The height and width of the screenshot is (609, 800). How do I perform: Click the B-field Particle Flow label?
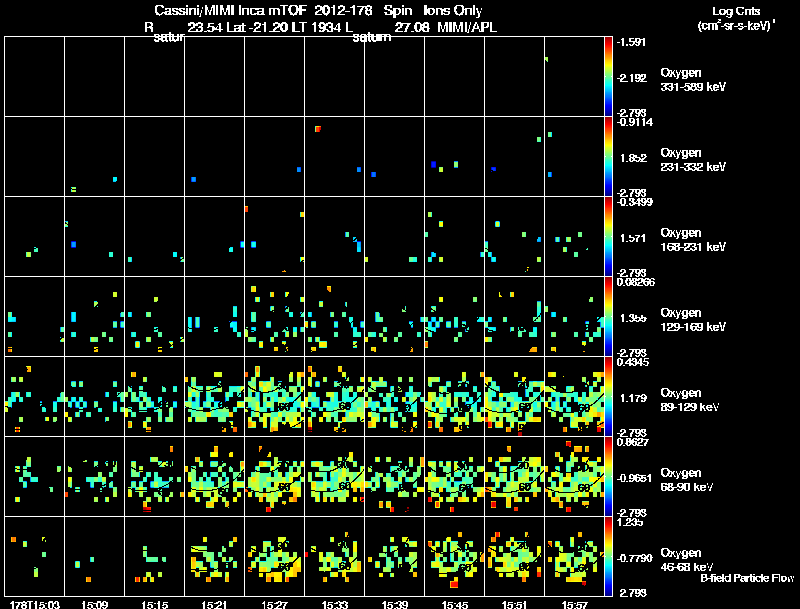coord(747,578)
